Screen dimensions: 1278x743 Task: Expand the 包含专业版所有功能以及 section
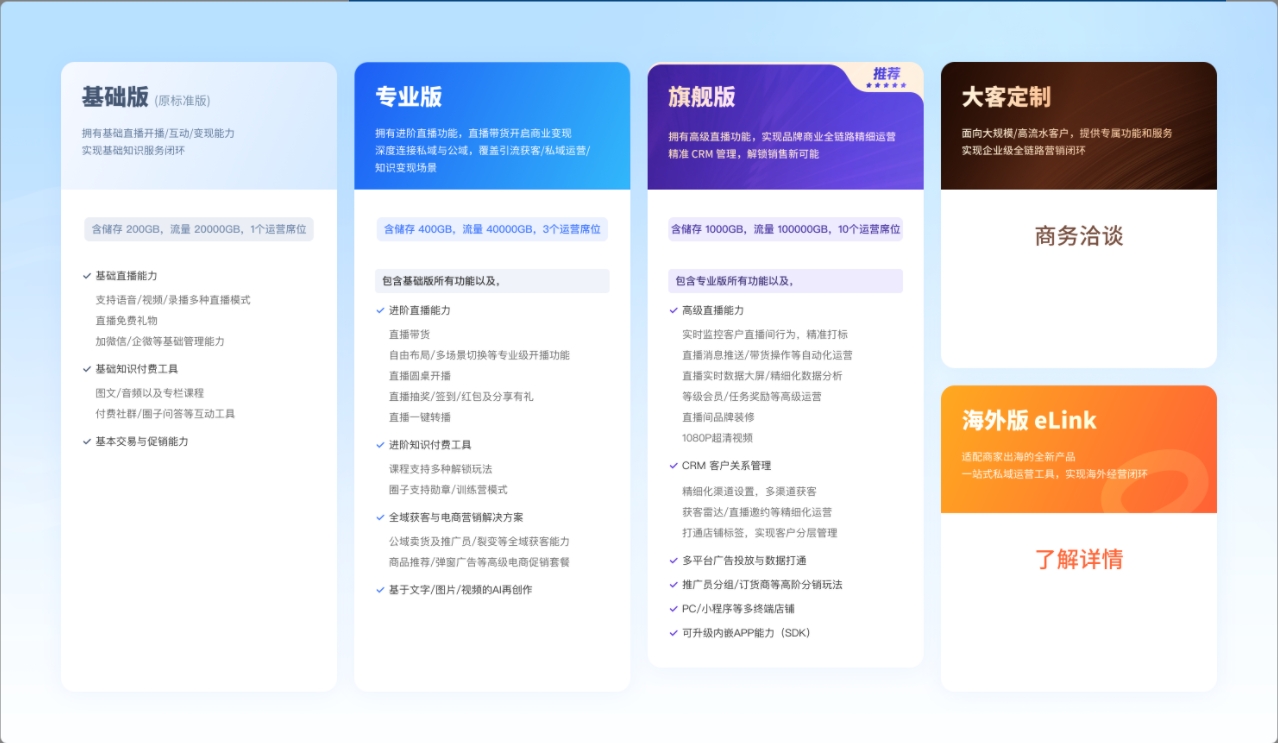click(785, 280)
